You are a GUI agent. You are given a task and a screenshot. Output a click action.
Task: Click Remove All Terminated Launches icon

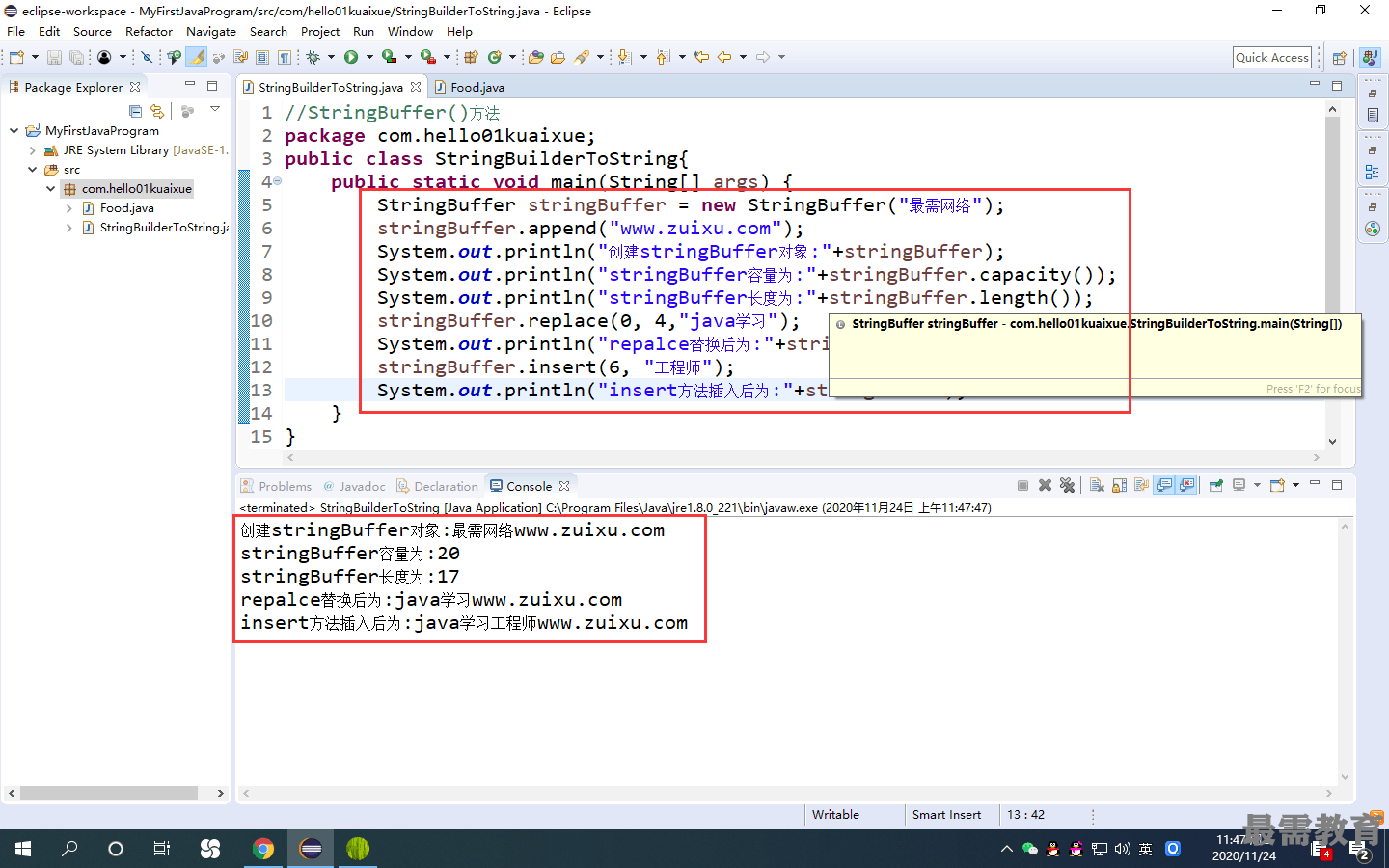coord(1067,485)
